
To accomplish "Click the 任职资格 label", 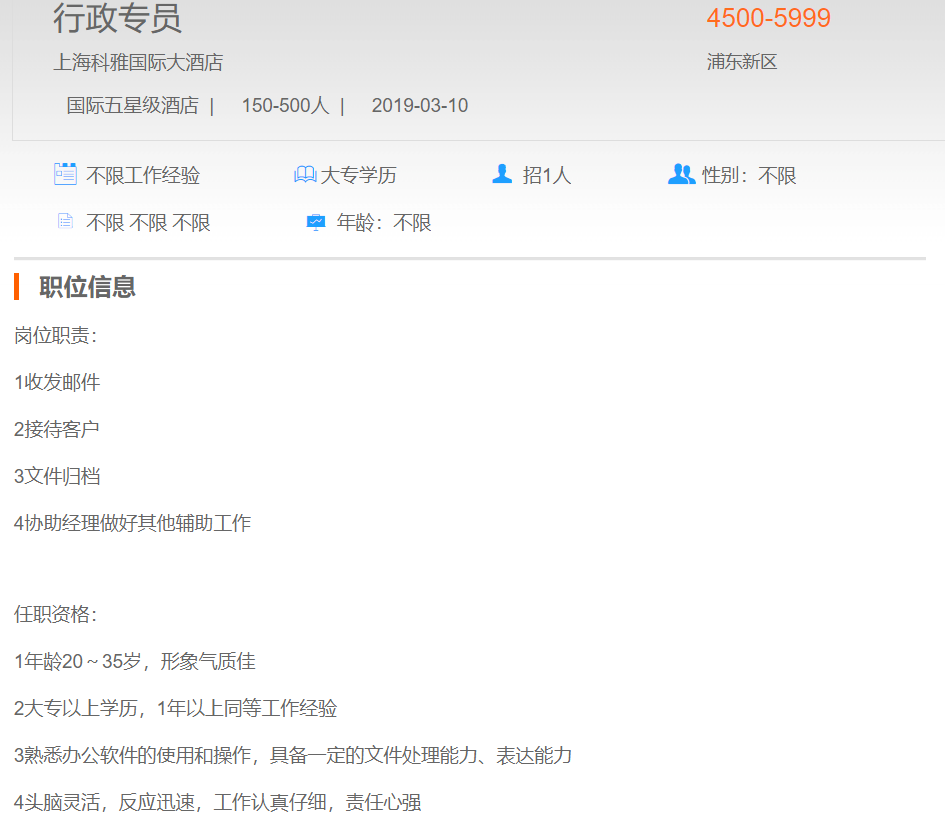I will [x=56, y=614].
